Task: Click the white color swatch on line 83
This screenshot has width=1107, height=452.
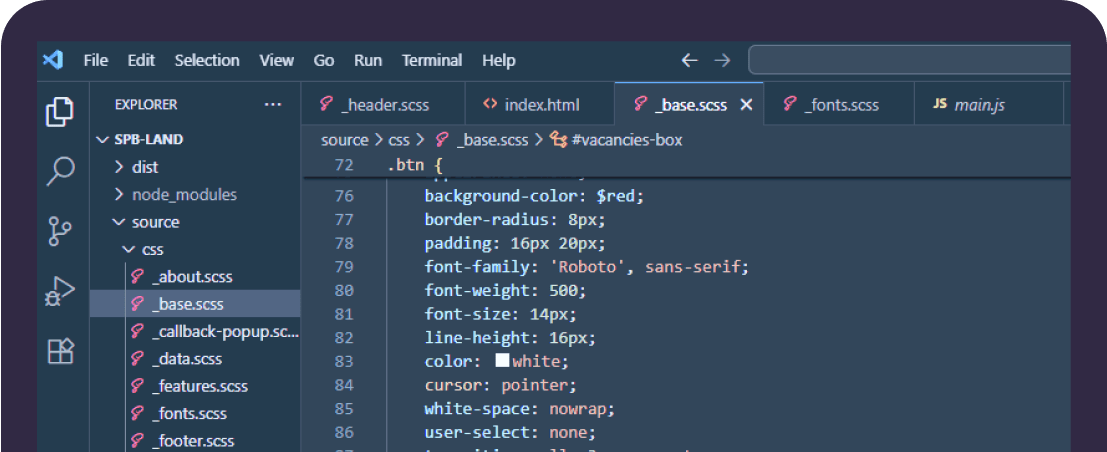Action: (502, 360)
